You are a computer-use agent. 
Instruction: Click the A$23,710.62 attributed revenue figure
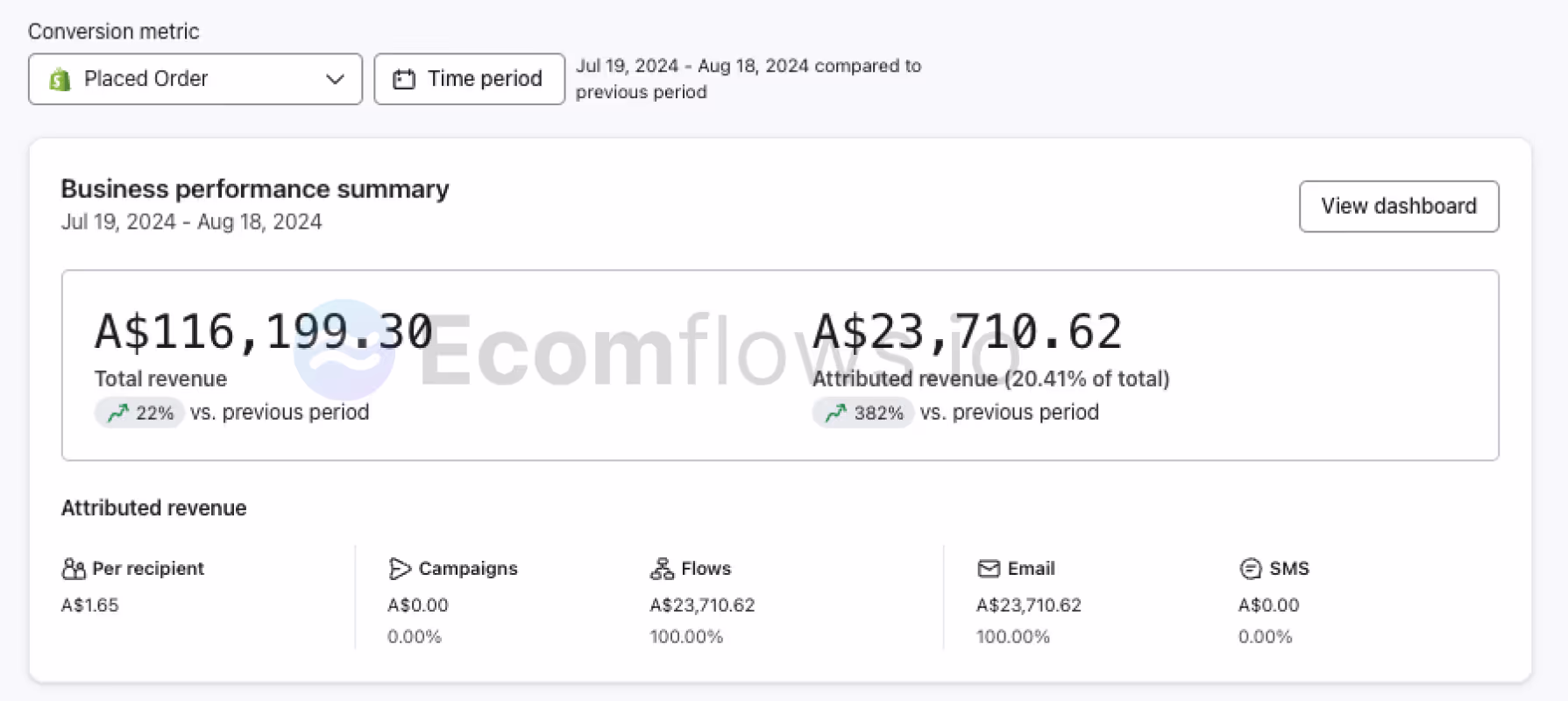click(968, 332)
